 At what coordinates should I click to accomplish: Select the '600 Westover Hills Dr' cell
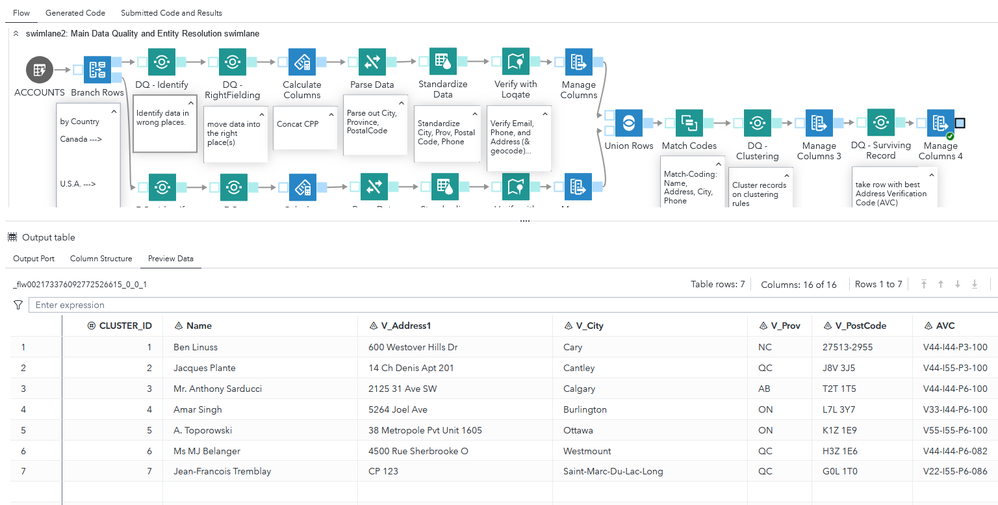click(x=455, y=347)
